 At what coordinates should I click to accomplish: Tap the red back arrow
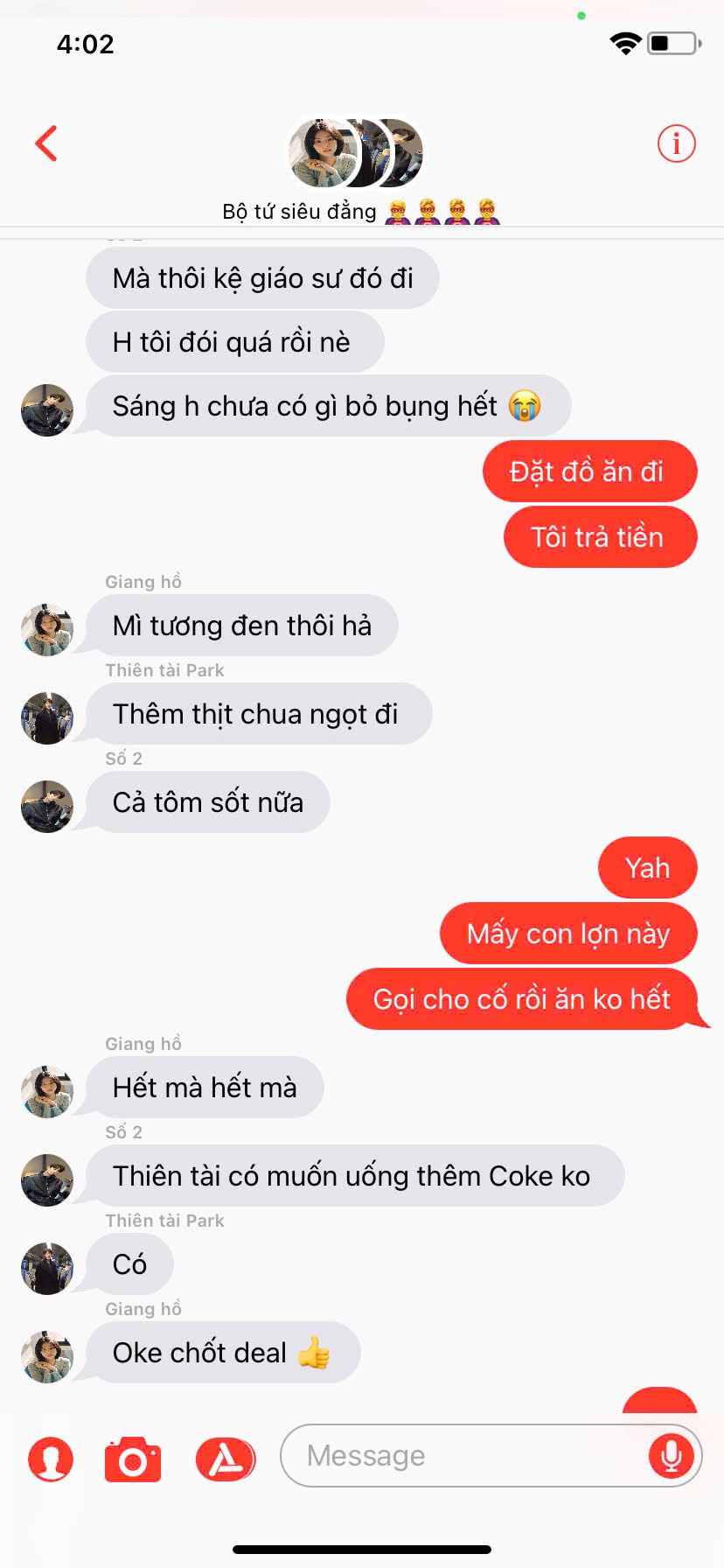(x=46, y=143)
